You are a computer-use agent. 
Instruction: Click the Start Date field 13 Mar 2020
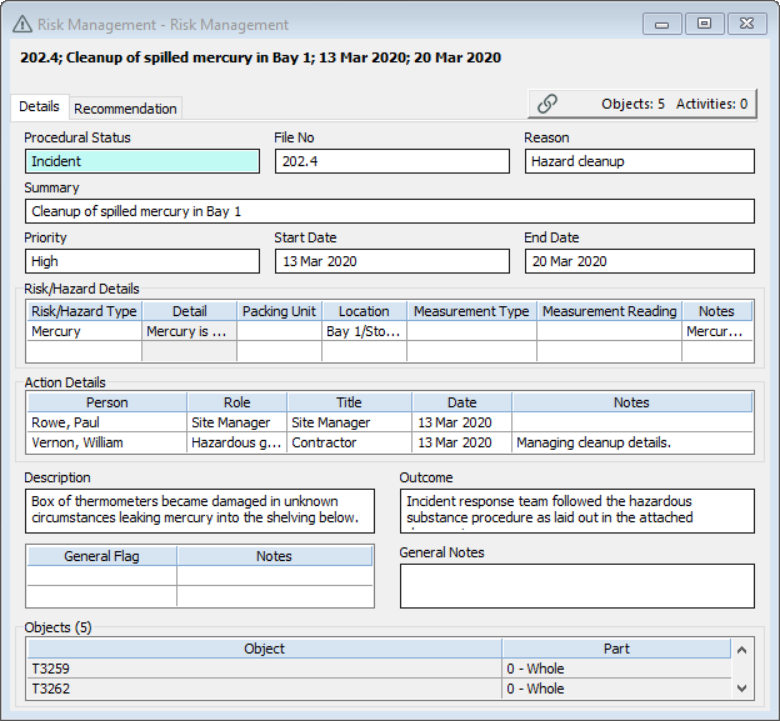(392, 261)
